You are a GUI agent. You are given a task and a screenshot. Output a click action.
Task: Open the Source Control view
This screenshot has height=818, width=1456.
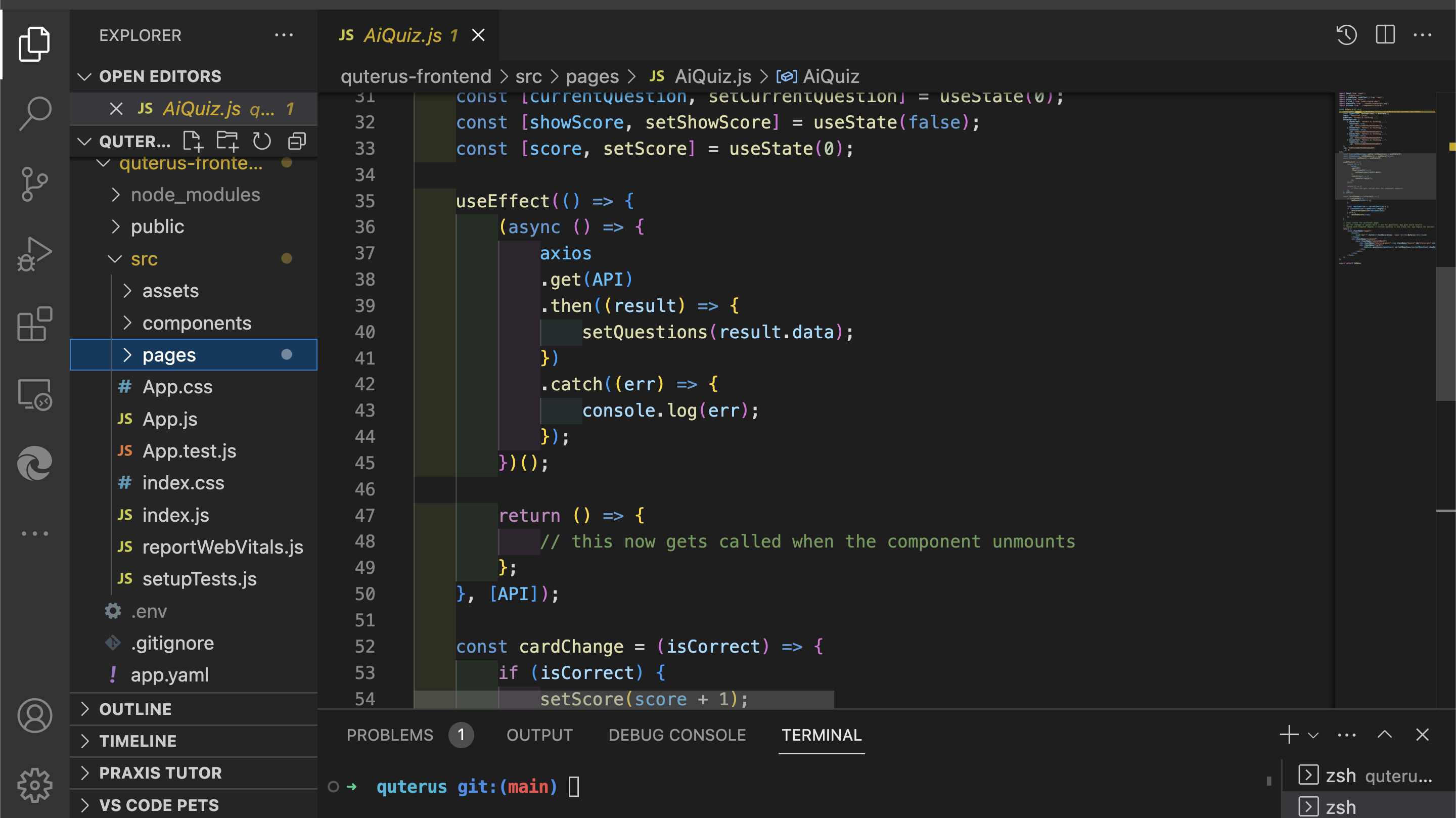coord(35,184)
